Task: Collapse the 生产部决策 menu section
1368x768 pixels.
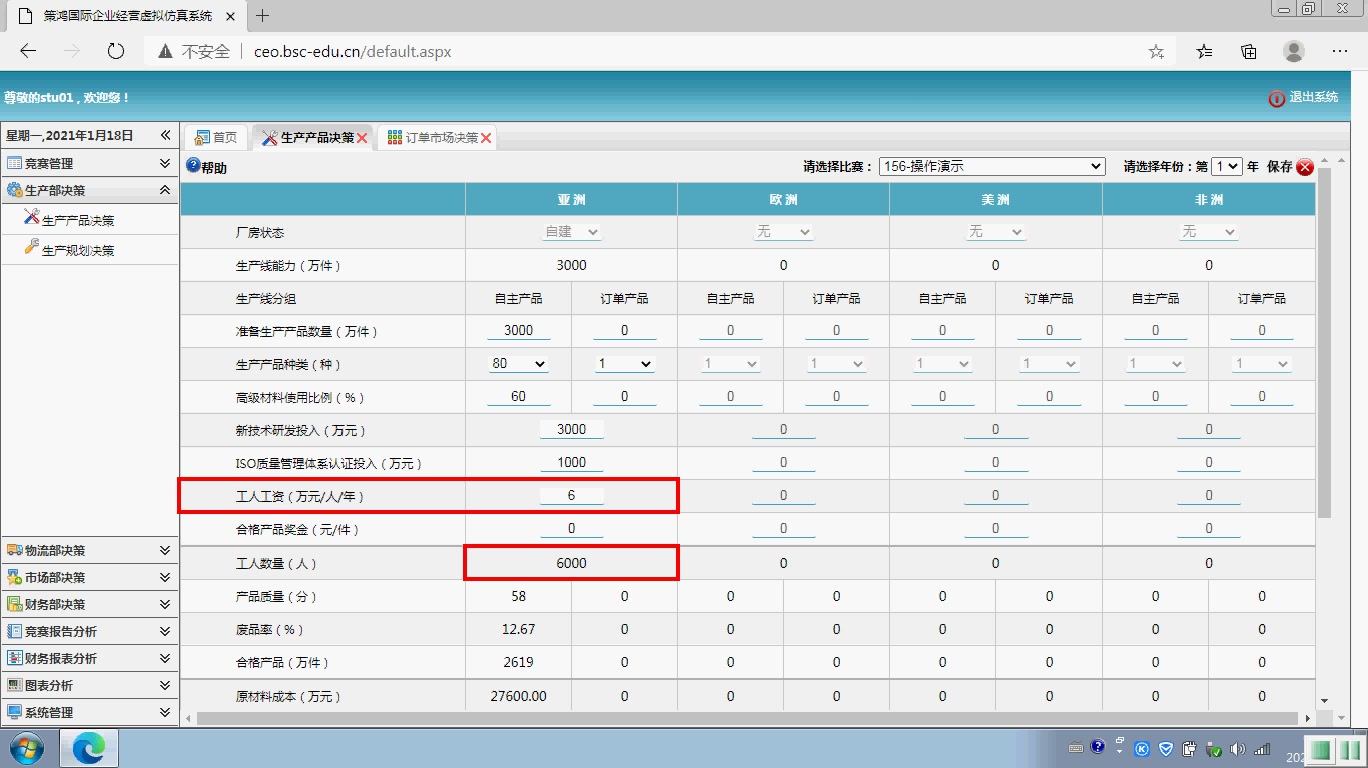Action: click(89, 190)
